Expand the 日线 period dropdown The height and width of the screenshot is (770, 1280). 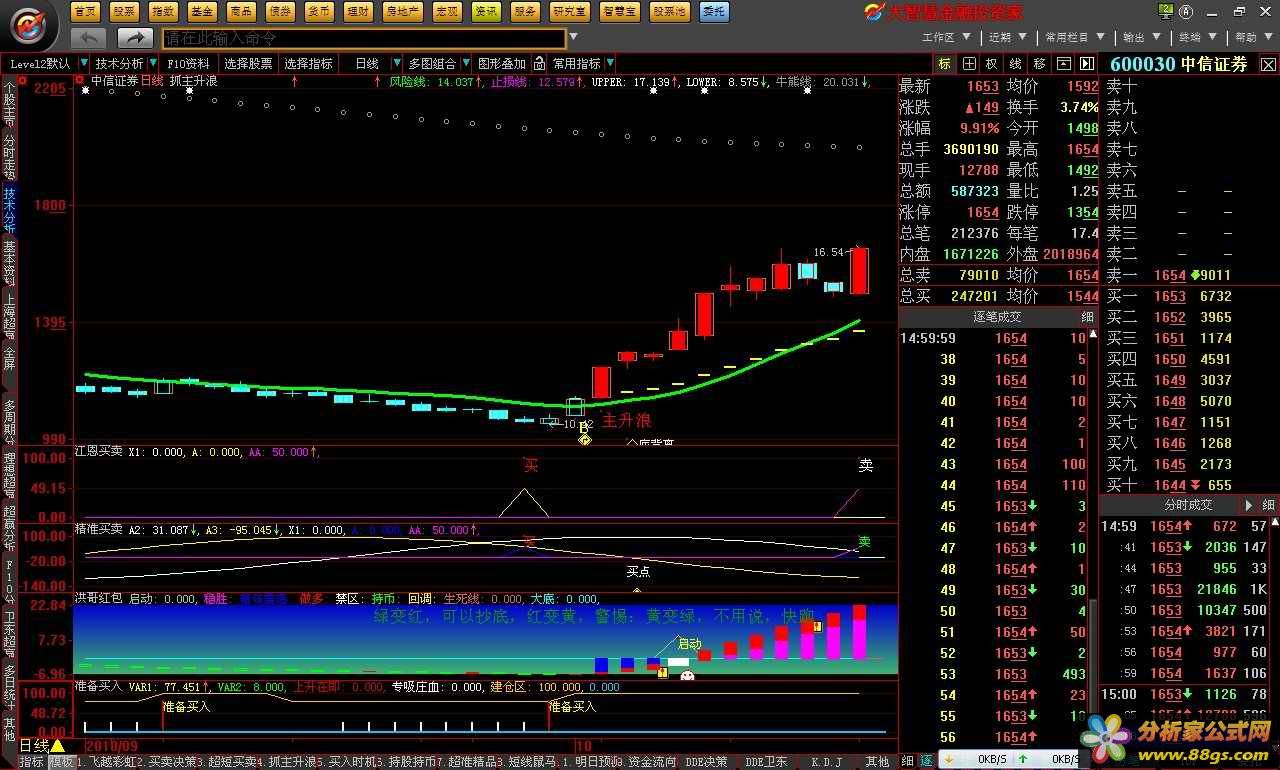[x=397, y=63]
